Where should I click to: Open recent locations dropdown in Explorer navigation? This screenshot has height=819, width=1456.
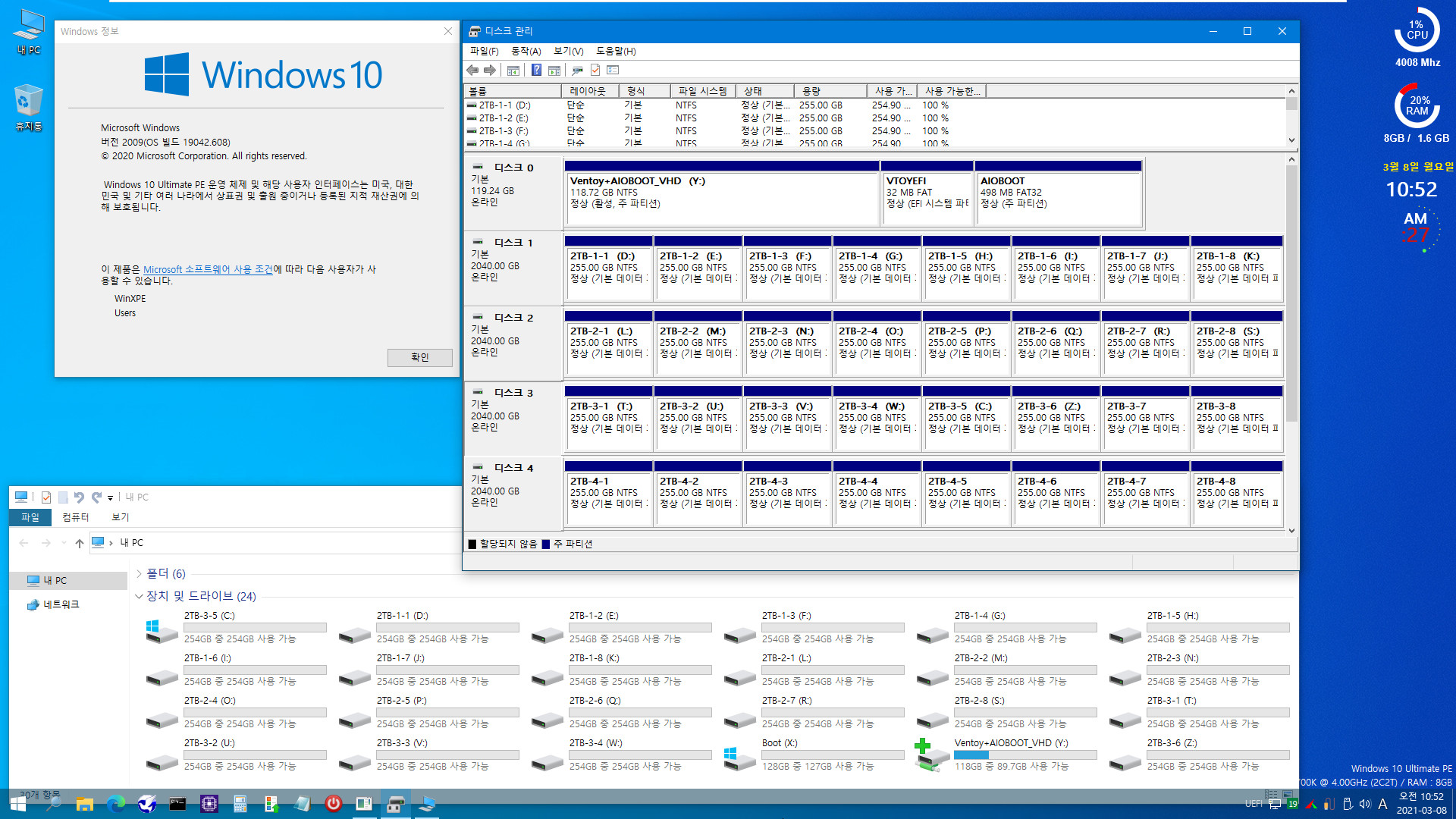click(x=64, y=543)
